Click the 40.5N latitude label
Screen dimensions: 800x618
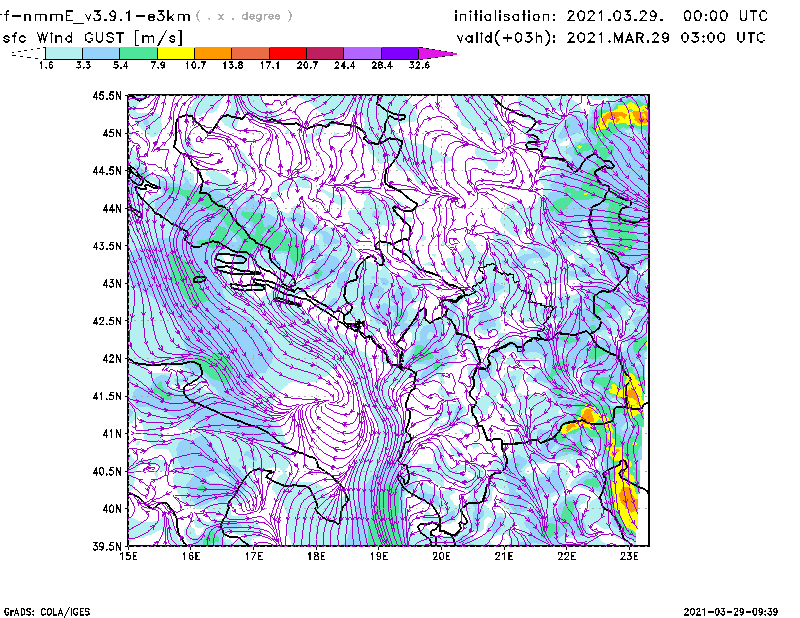point(107,471)
